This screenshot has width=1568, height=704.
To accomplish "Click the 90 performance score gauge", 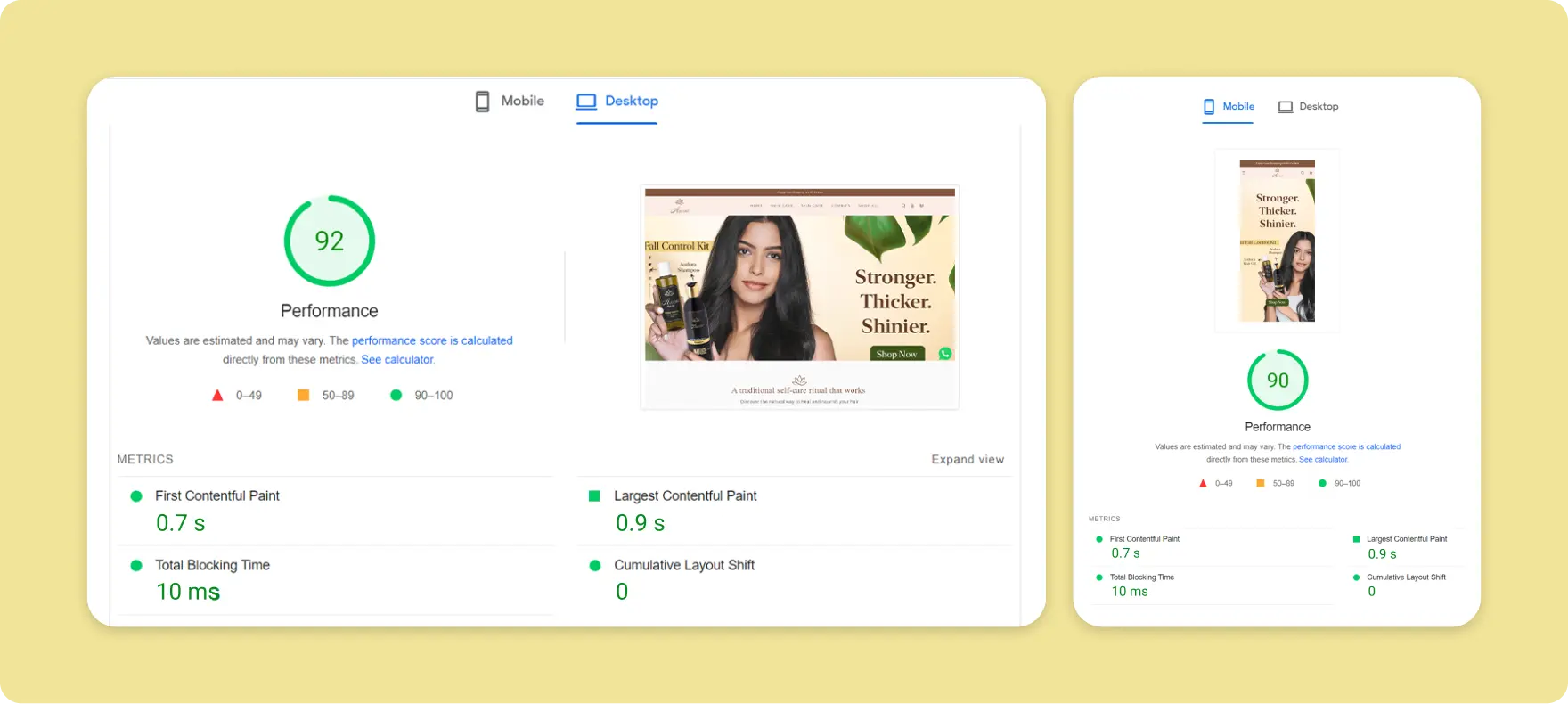I will click(x=1278, y=381).
